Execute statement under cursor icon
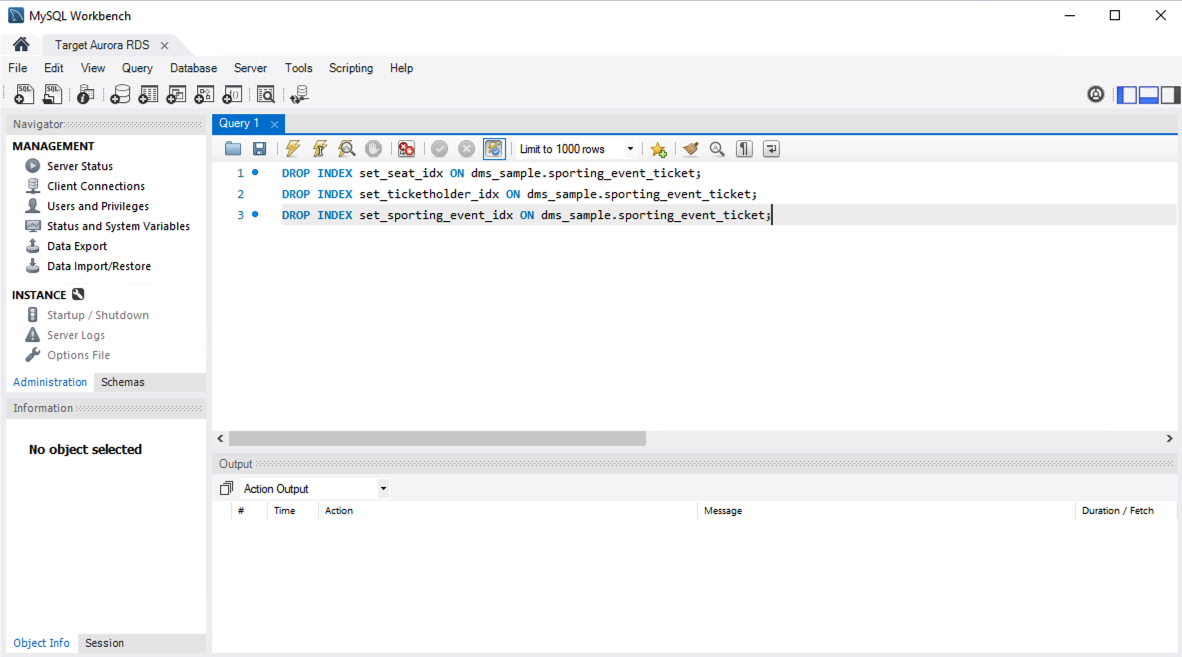Image resolution: width=1182 pixels, height=657 pixels. pyautogui.click(x=320, y=149)
